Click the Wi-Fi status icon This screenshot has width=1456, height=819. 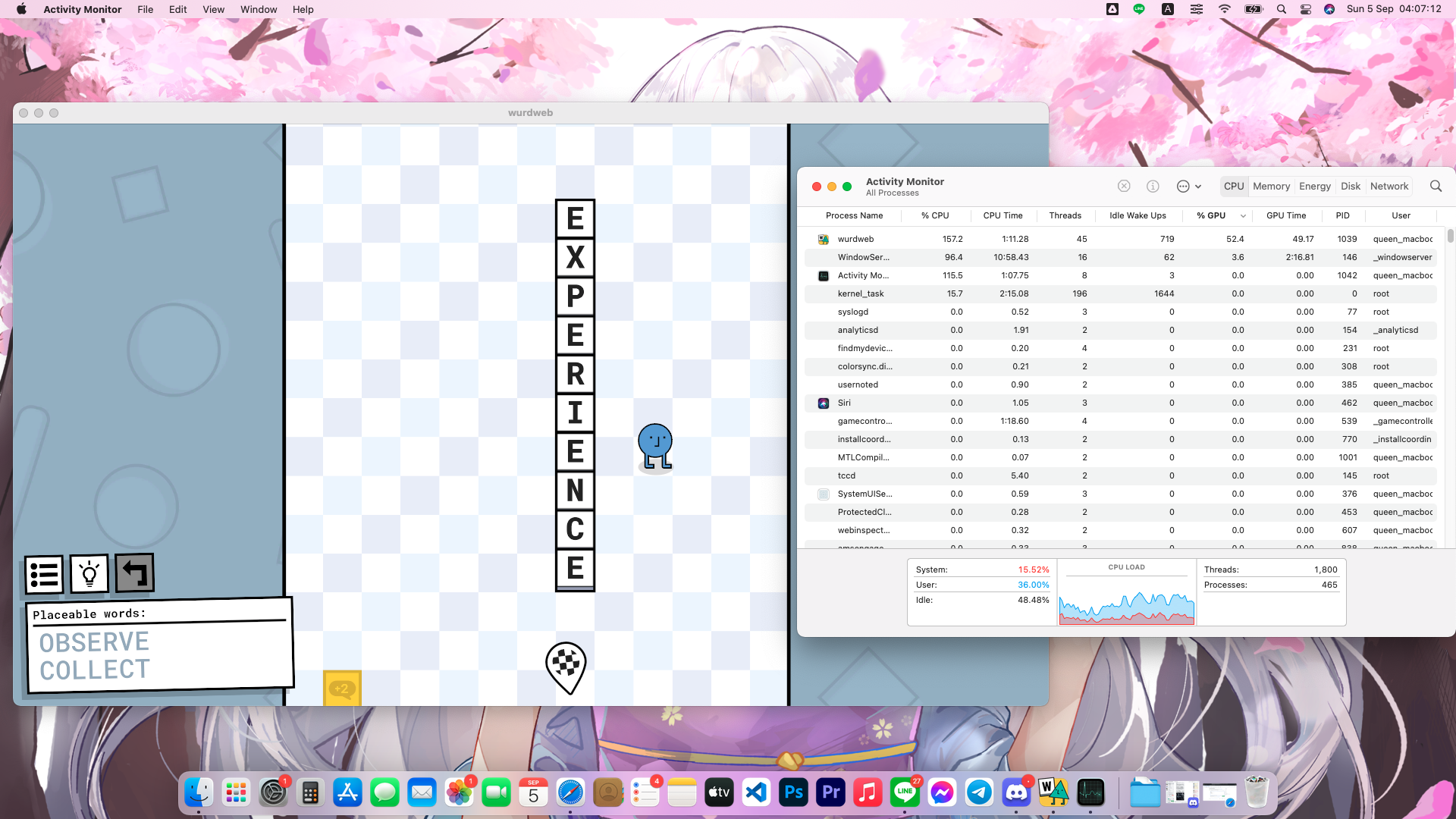(x=1224, y=9)
